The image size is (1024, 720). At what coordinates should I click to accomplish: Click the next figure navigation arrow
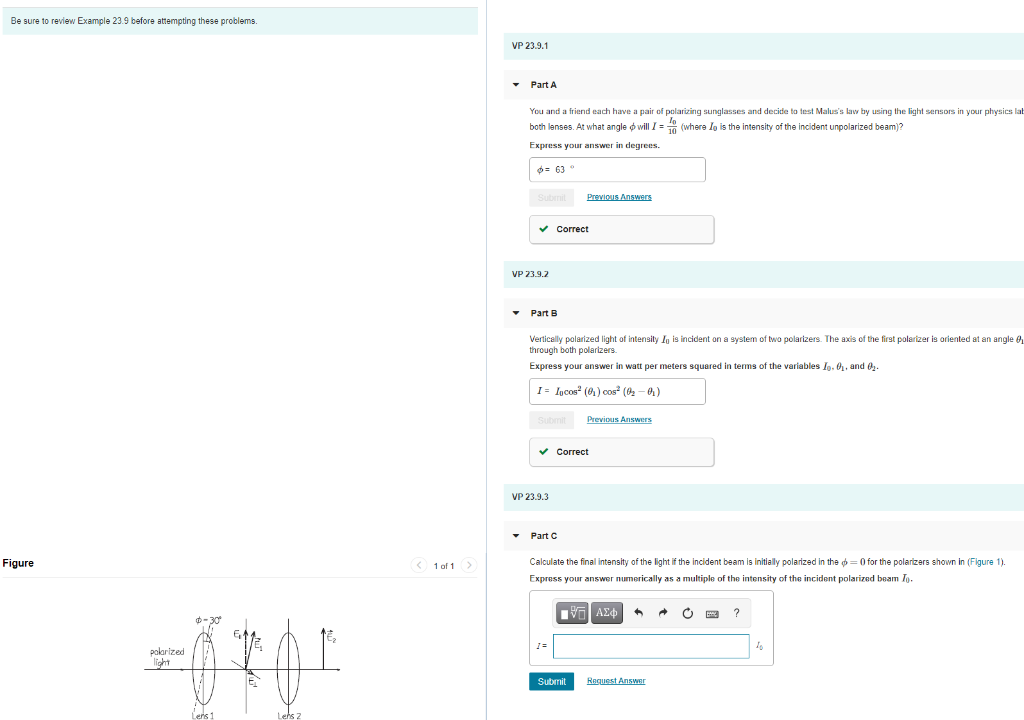pyautogui.click(x=467, y=564)
